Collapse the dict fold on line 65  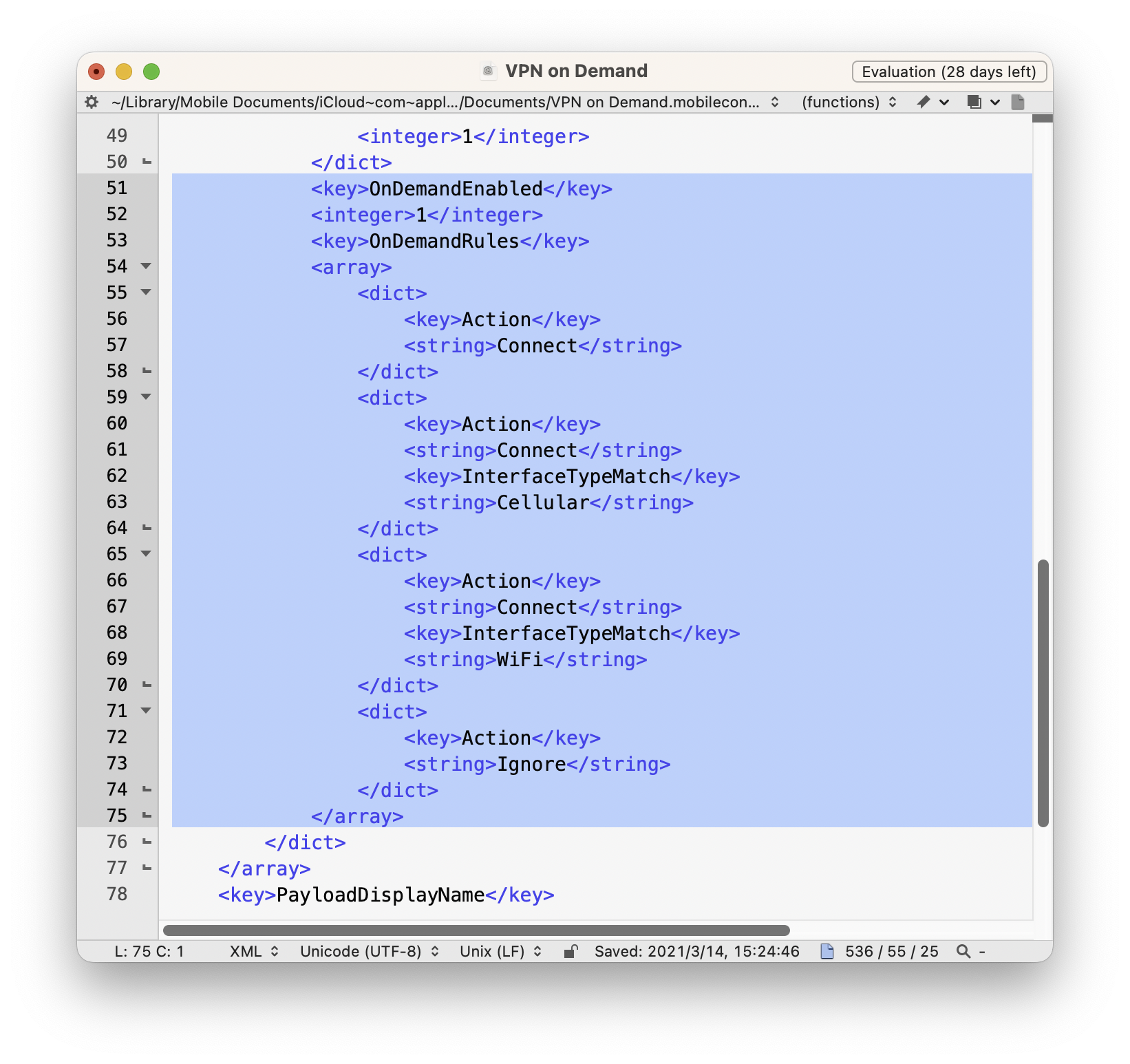coord(146,554)
